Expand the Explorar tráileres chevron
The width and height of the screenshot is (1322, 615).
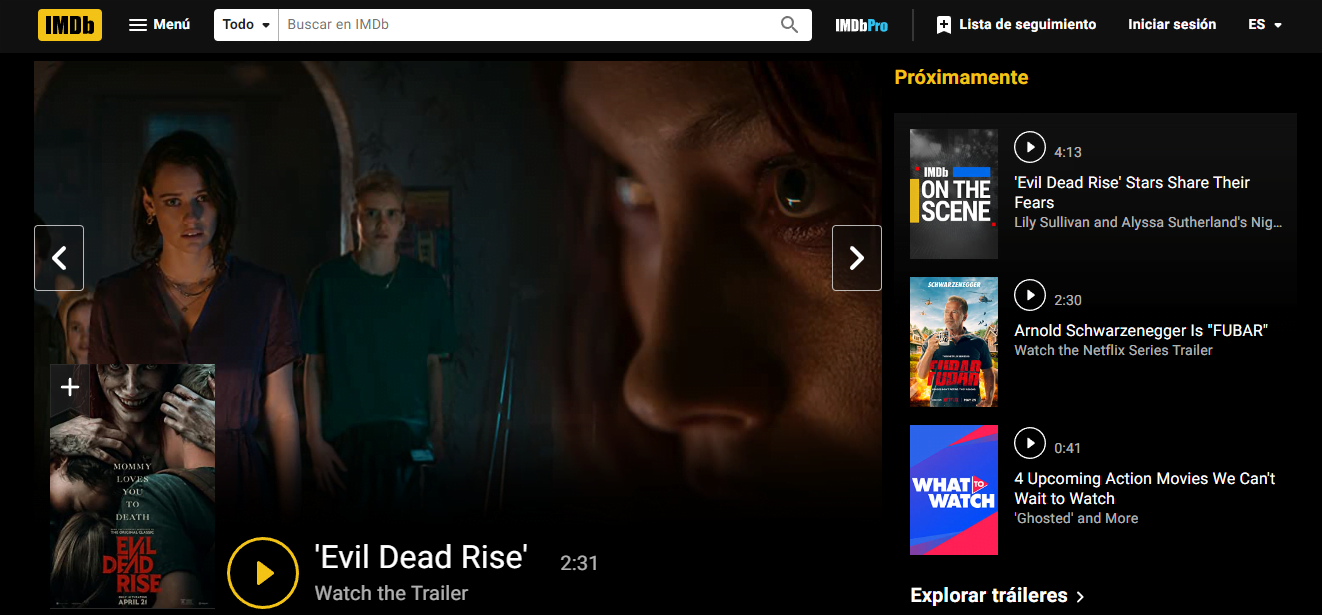1081,596
